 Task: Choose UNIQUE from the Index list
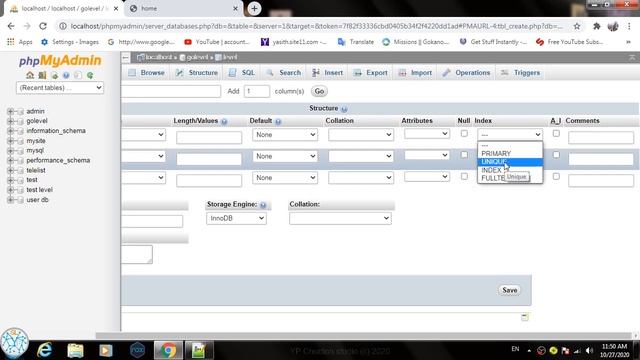point(510,162)
